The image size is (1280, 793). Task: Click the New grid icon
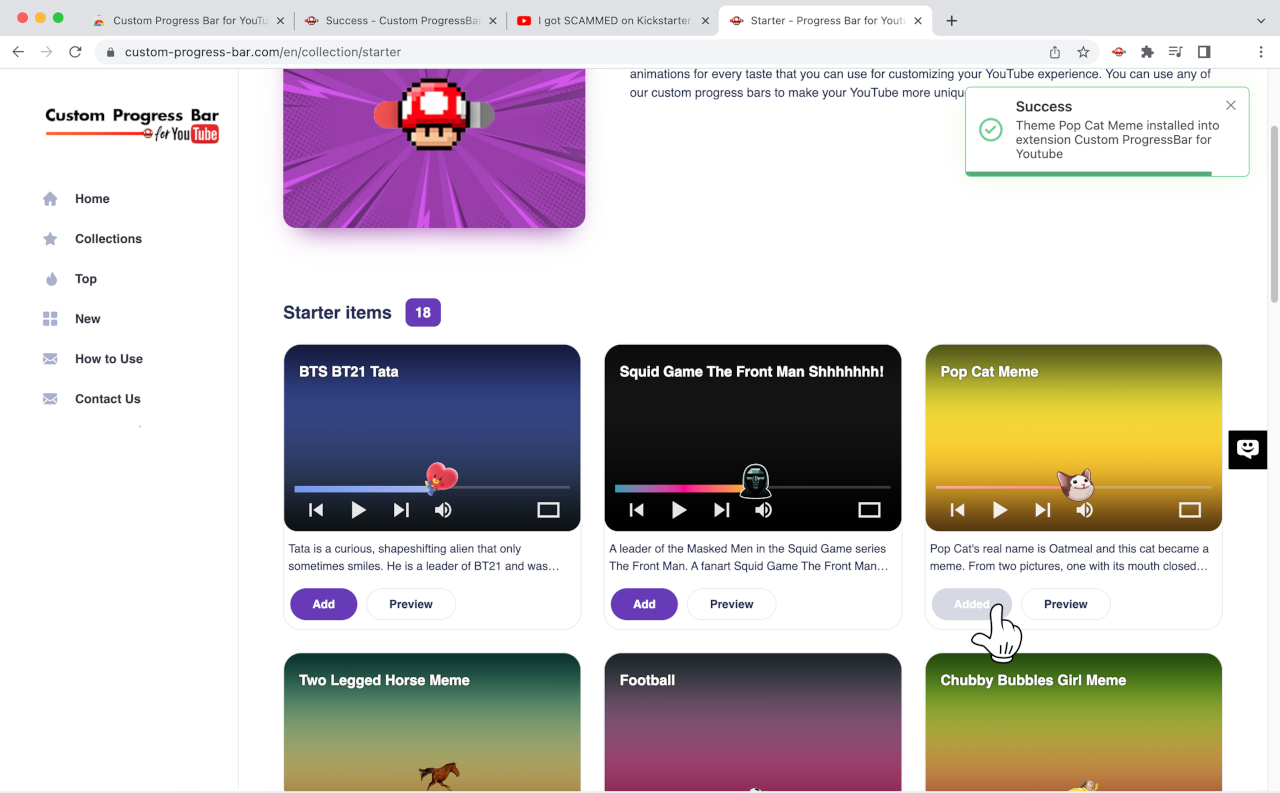point(50,319)
